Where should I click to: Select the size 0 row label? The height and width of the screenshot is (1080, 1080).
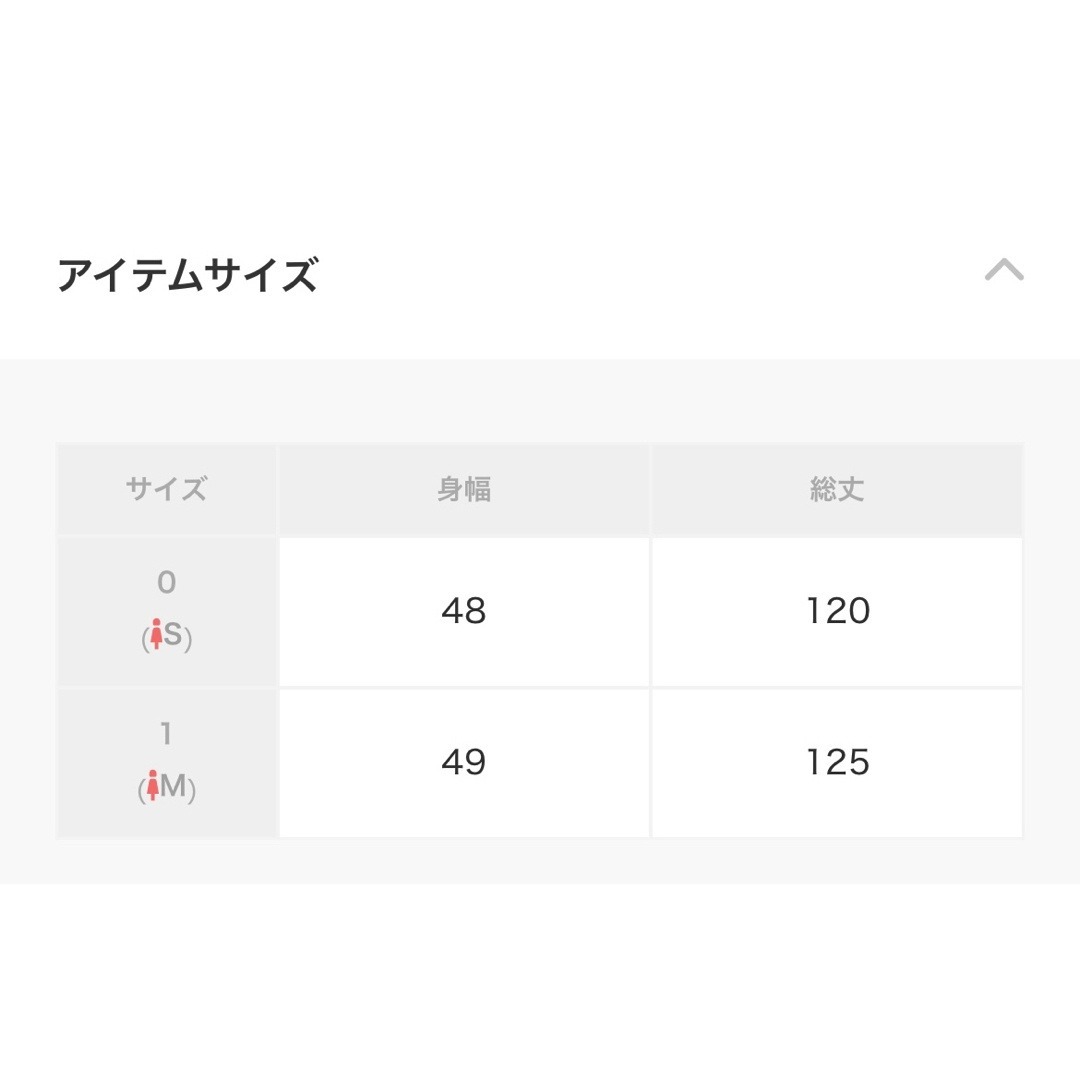[x=167, y=612]
